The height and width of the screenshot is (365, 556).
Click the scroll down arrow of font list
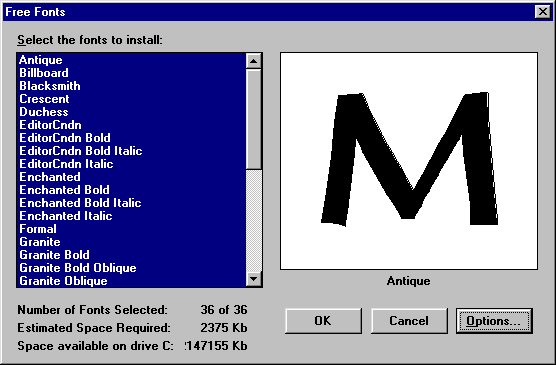pyautogui.click(x=254, y=279)
